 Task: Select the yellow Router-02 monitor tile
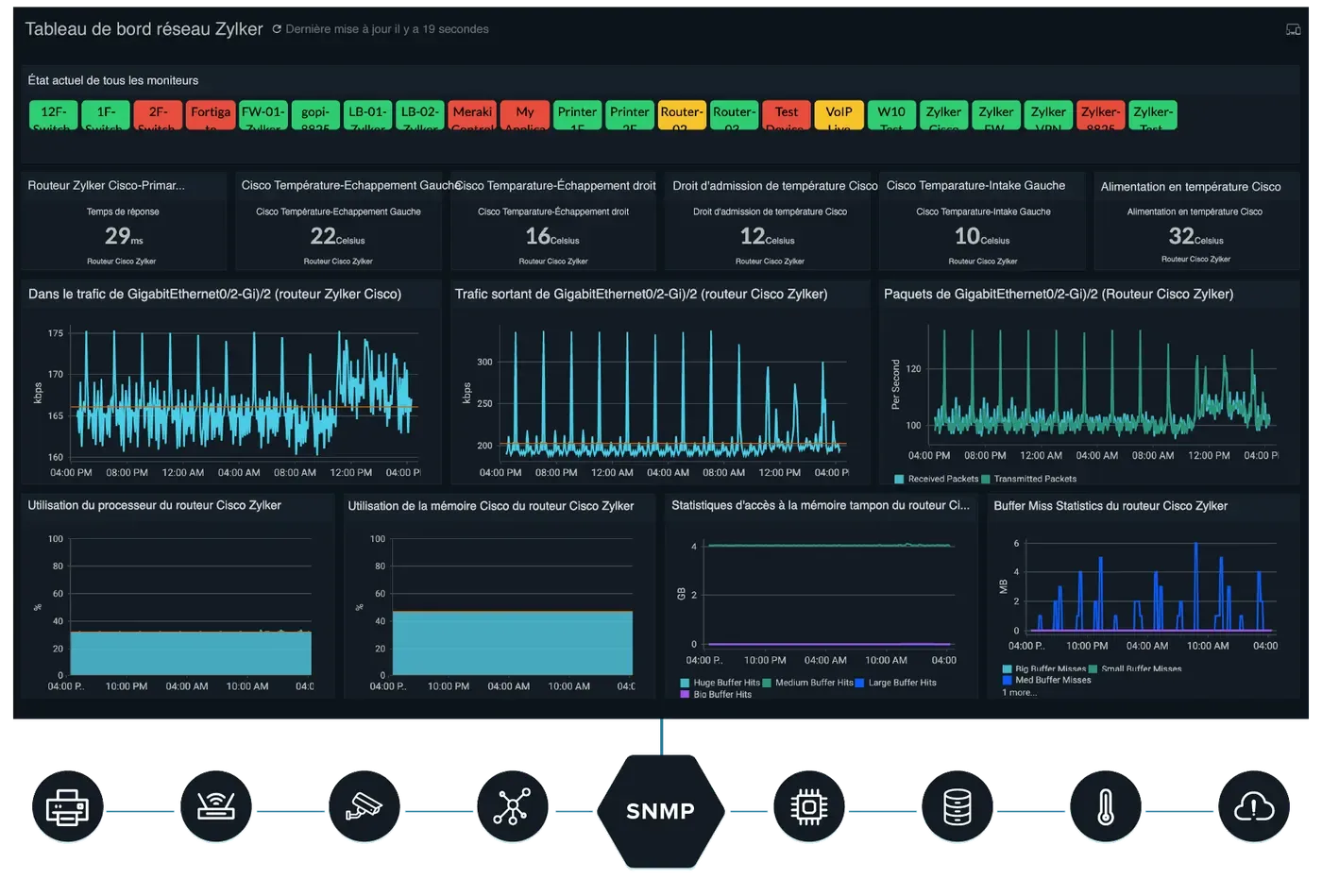point(683,114)
